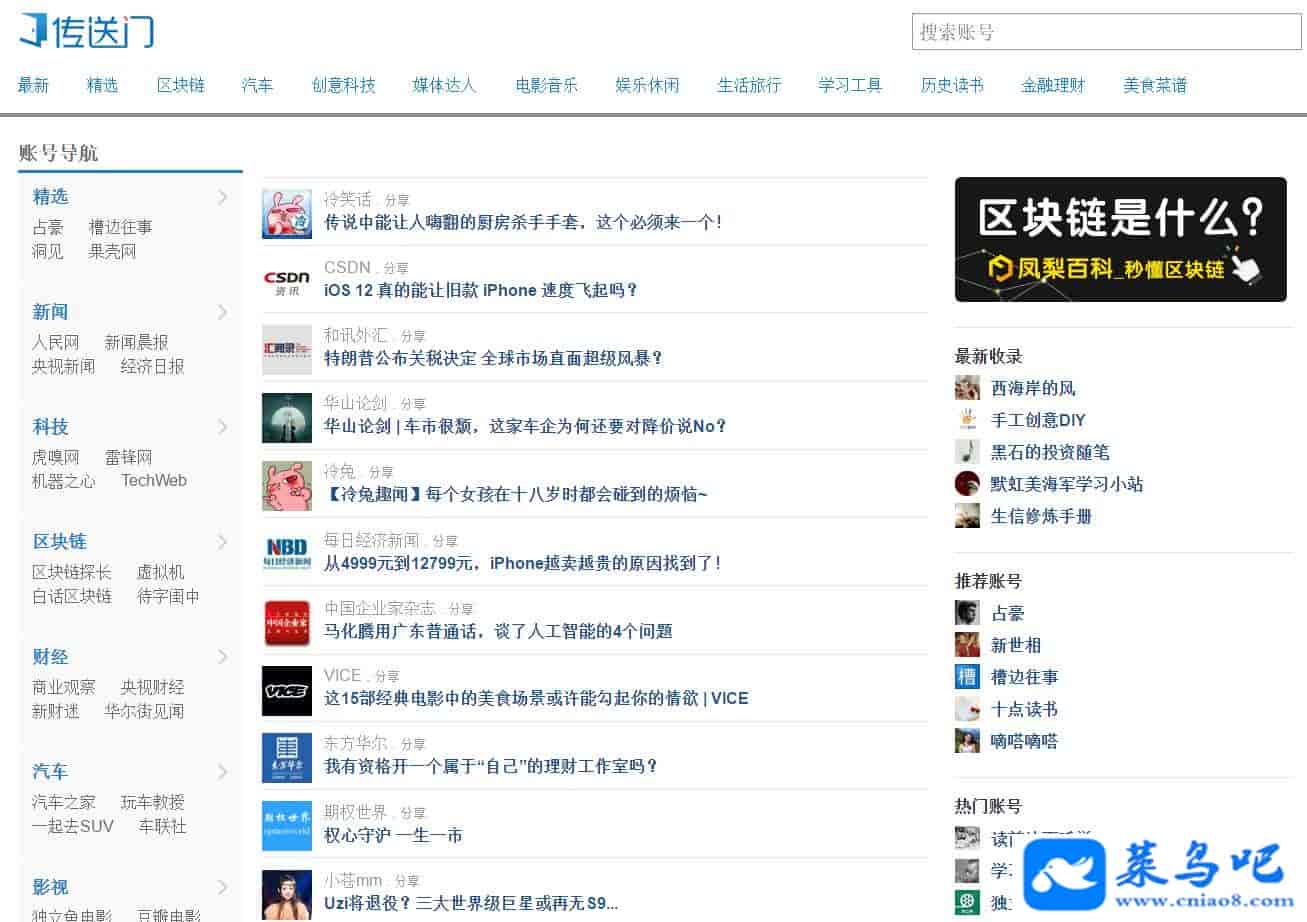Expand the 影视 section chevron

223,887
